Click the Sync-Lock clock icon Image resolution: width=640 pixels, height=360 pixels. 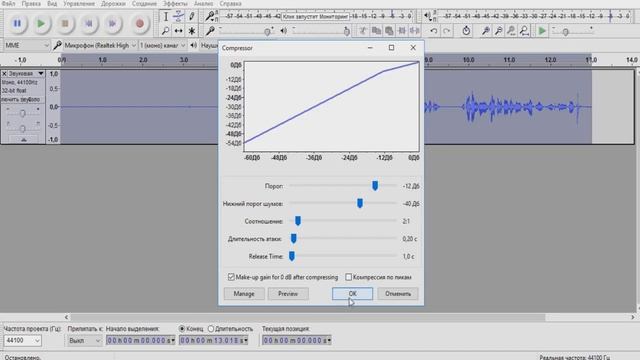[466, 31]
